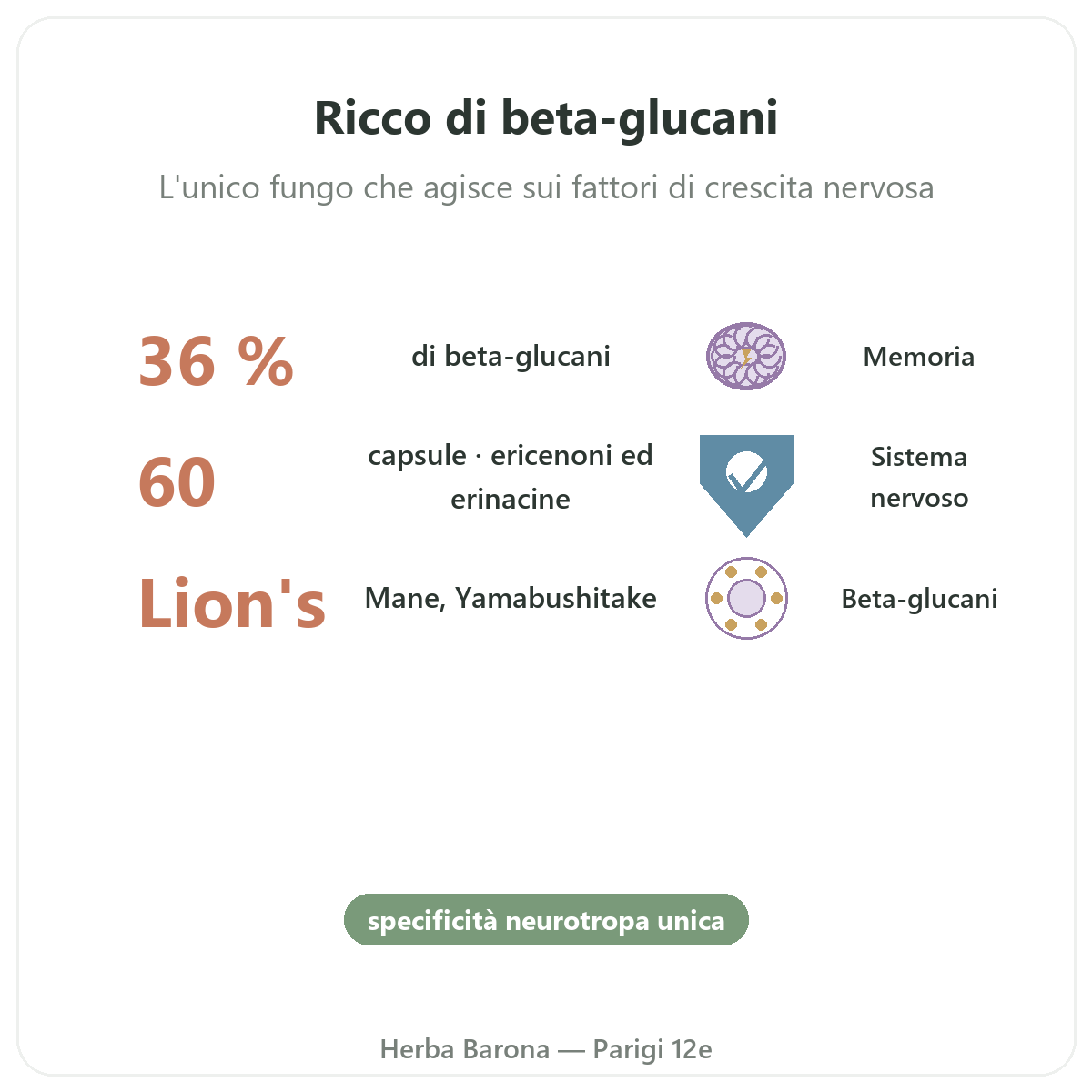The image size is (1092, 1092).
Task: Click the large "Lion's" text
Action: pyautogui.click(x=232, y=602)
